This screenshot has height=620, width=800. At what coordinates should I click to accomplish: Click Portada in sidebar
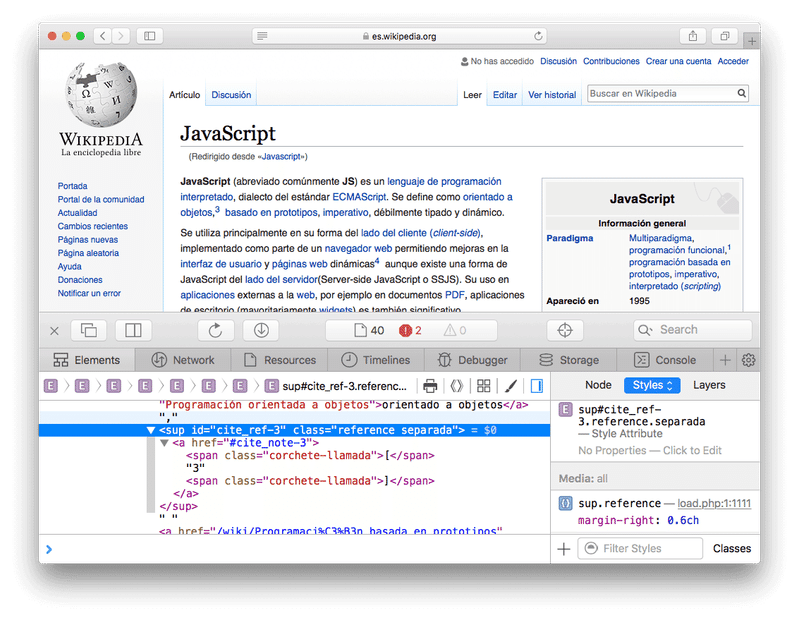(x=72, y=186)
